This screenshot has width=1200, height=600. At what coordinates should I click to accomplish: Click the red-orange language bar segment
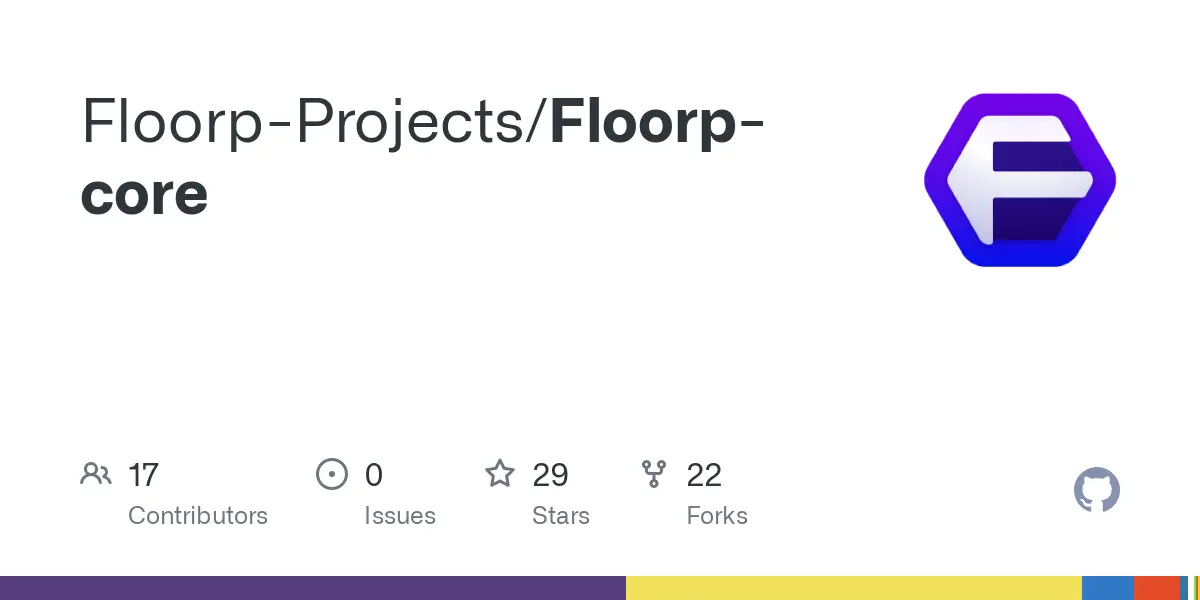(x=1156, y=588)
